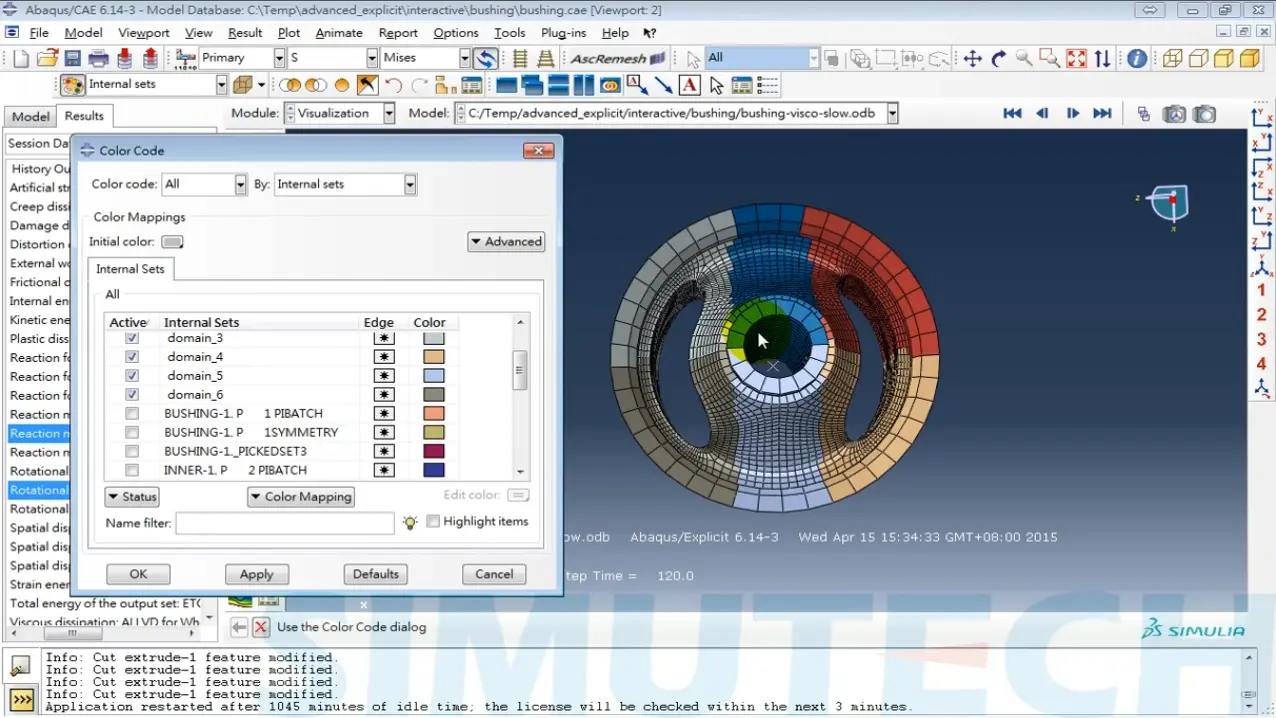Screen dimensions: 1276x718
Task: Open the Viewport menu
Action: [144, 33]
